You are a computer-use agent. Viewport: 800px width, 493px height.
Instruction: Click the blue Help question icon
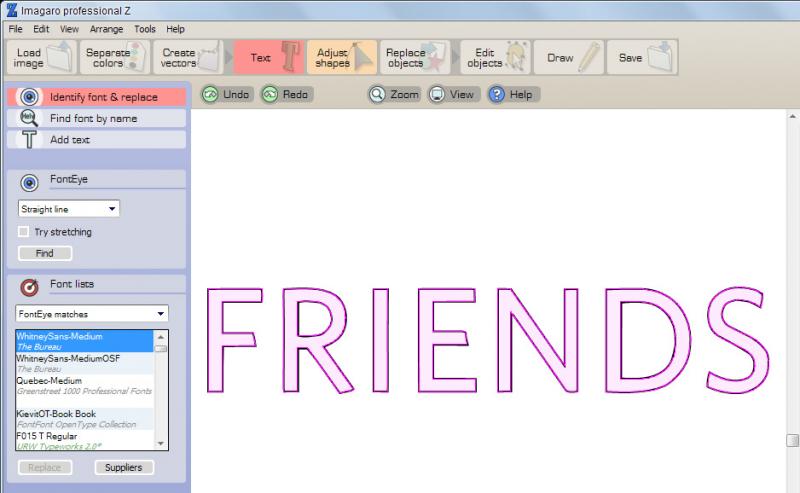coord(497,94)
